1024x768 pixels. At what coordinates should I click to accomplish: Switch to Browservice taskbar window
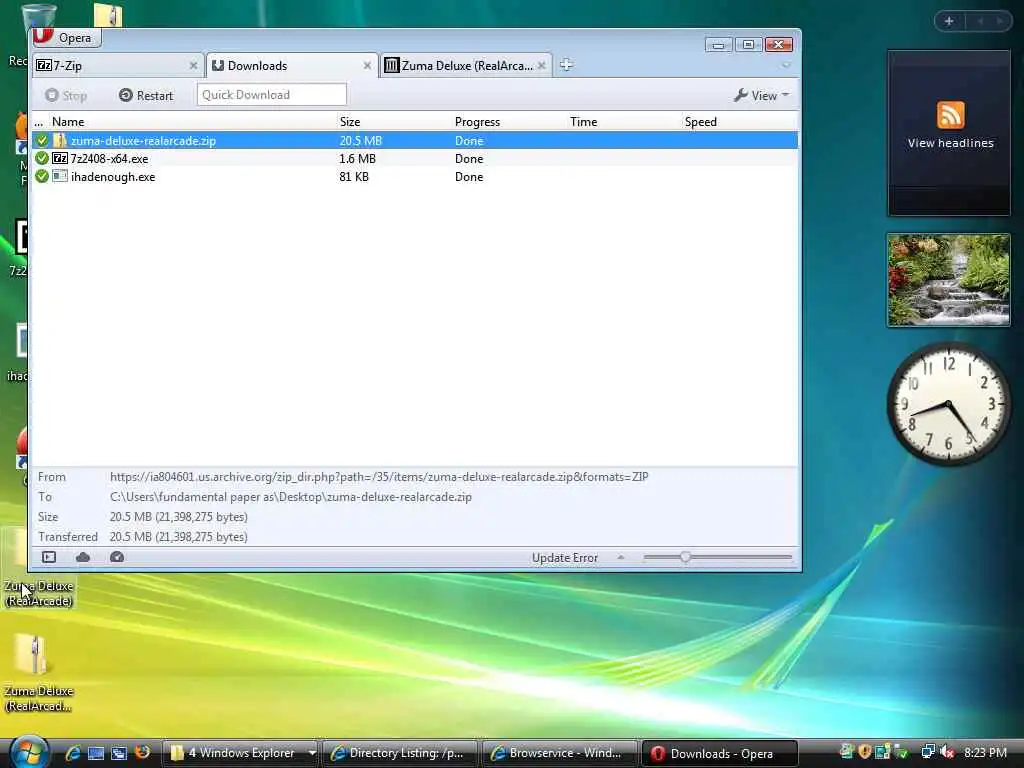(560, 753)
